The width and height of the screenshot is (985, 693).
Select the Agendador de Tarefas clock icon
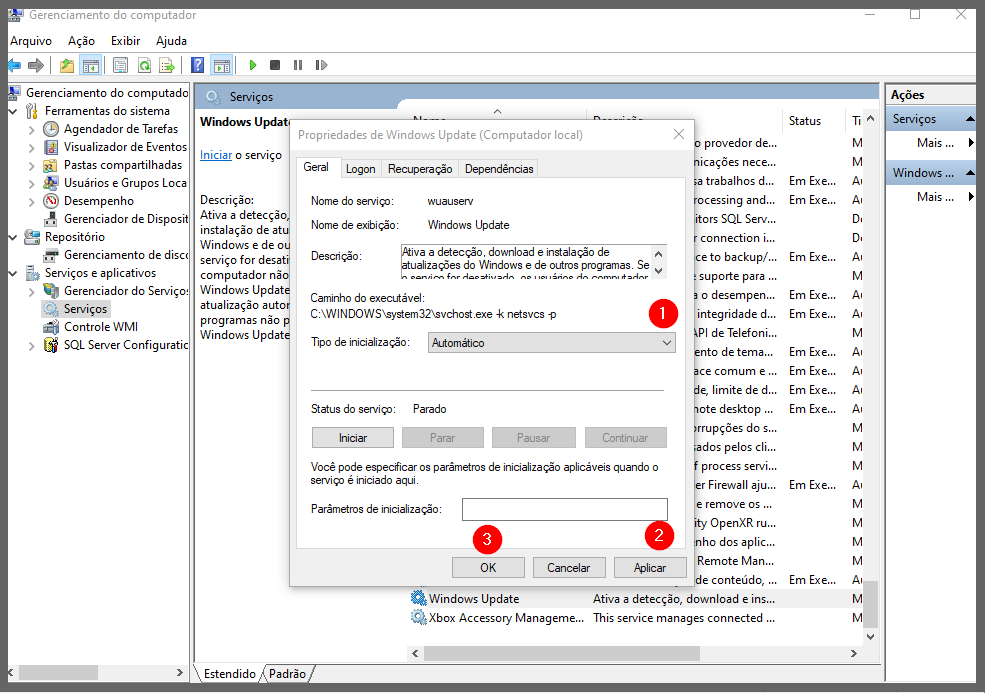pyautogui.click(x=51, y=129)
